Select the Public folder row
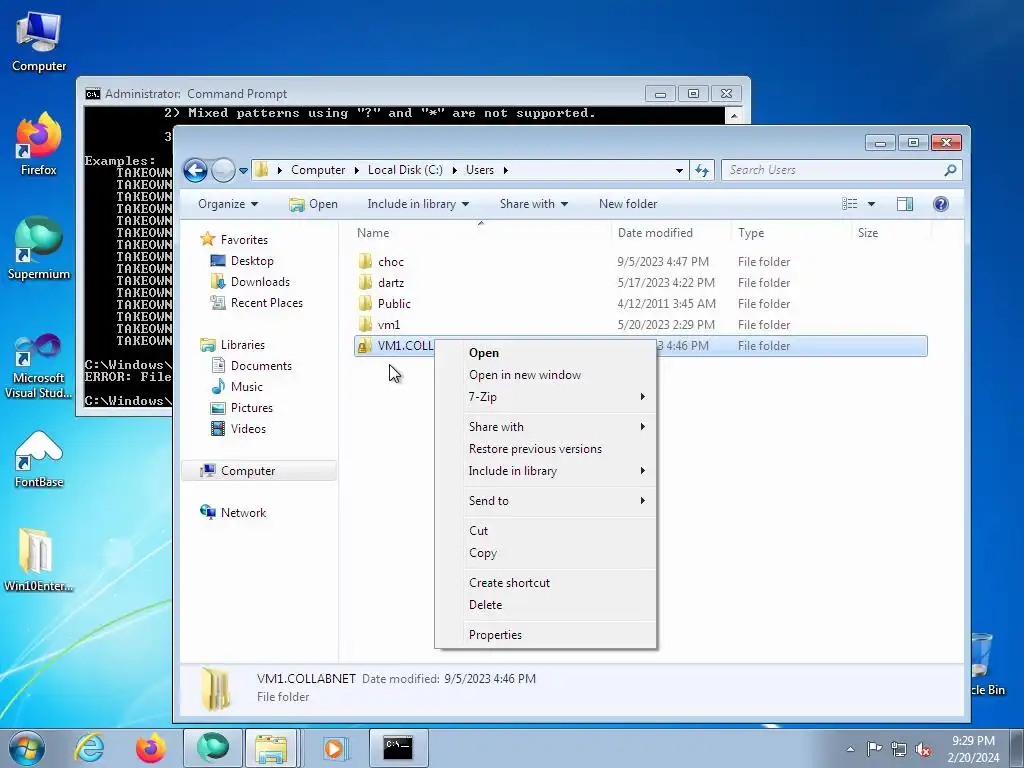The width and height of the screenshot is (1024, 768). (640, 304)
